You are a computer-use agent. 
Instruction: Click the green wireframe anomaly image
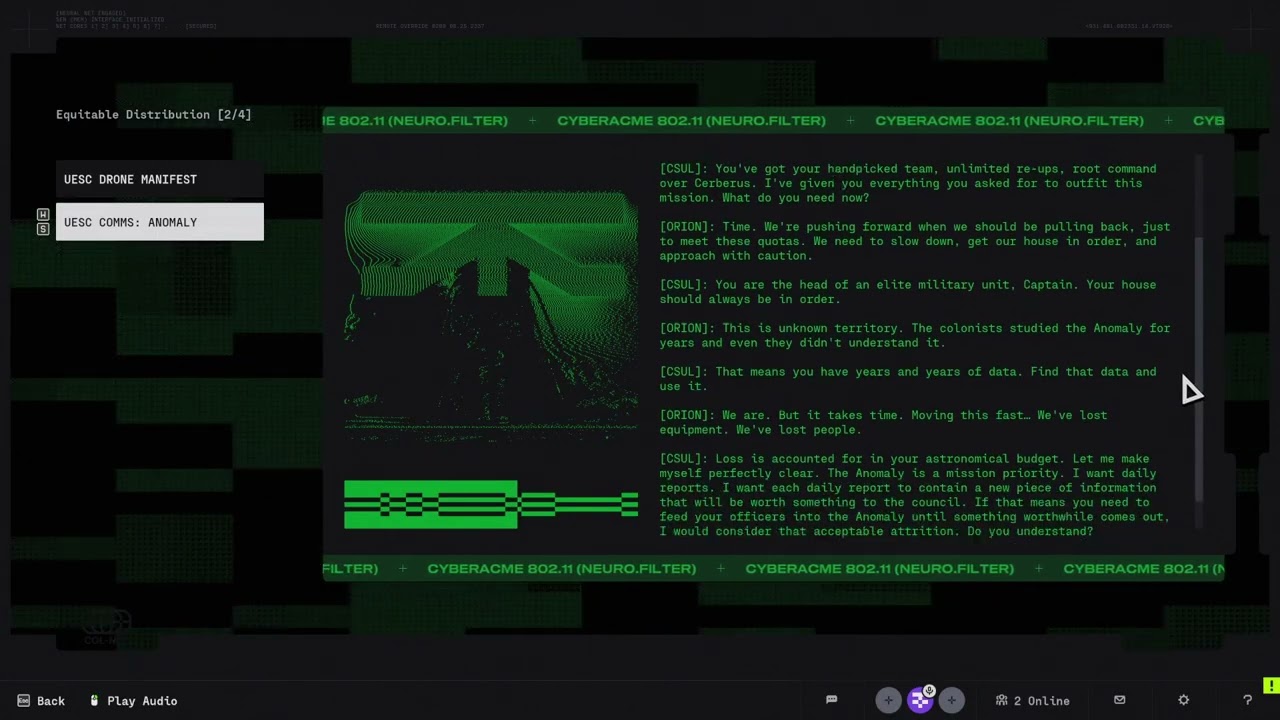pyautogui.click(x=491, y=315)
